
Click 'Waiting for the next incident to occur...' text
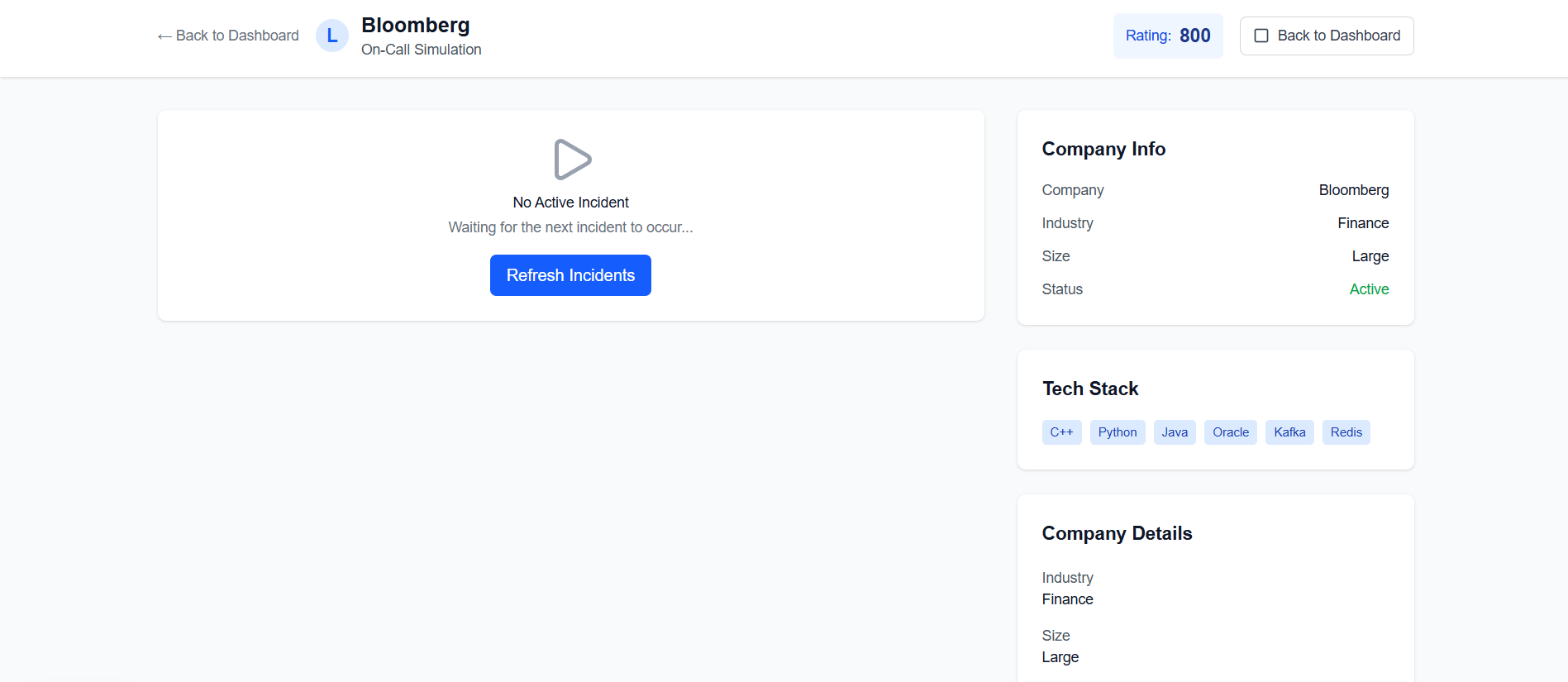point(570,227)
